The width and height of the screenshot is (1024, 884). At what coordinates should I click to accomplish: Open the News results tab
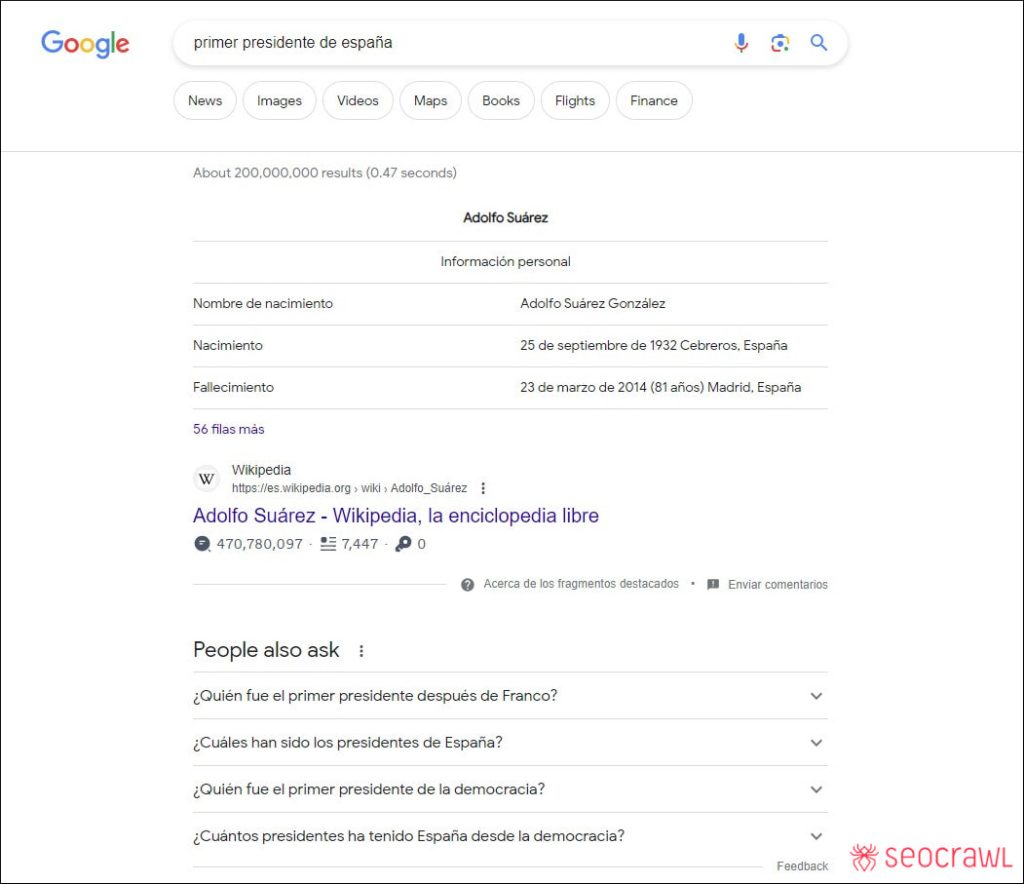click(x=204, y=100)
